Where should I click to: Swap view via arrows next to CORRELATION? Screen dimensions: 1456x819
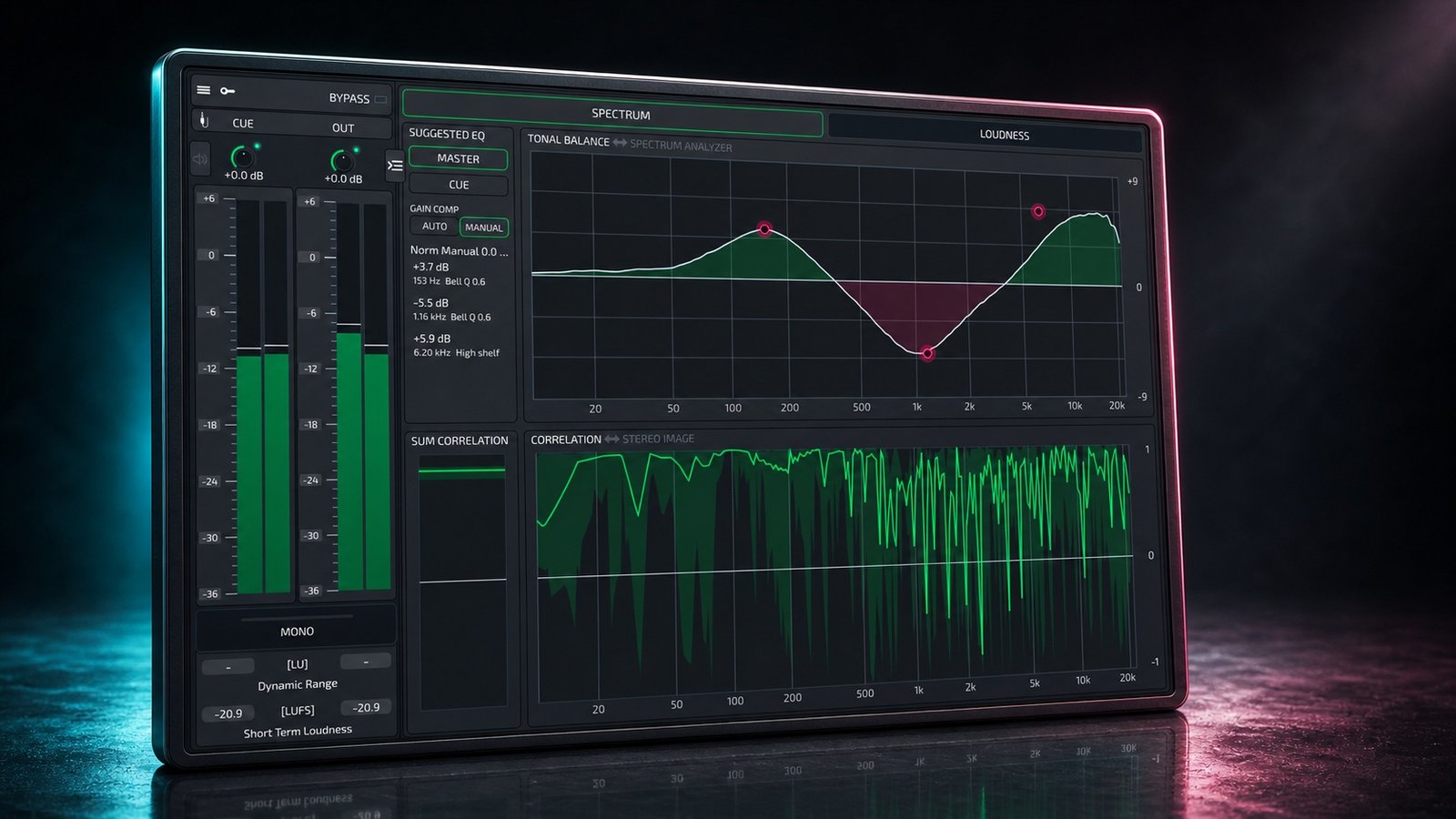(x=612, y=439)
